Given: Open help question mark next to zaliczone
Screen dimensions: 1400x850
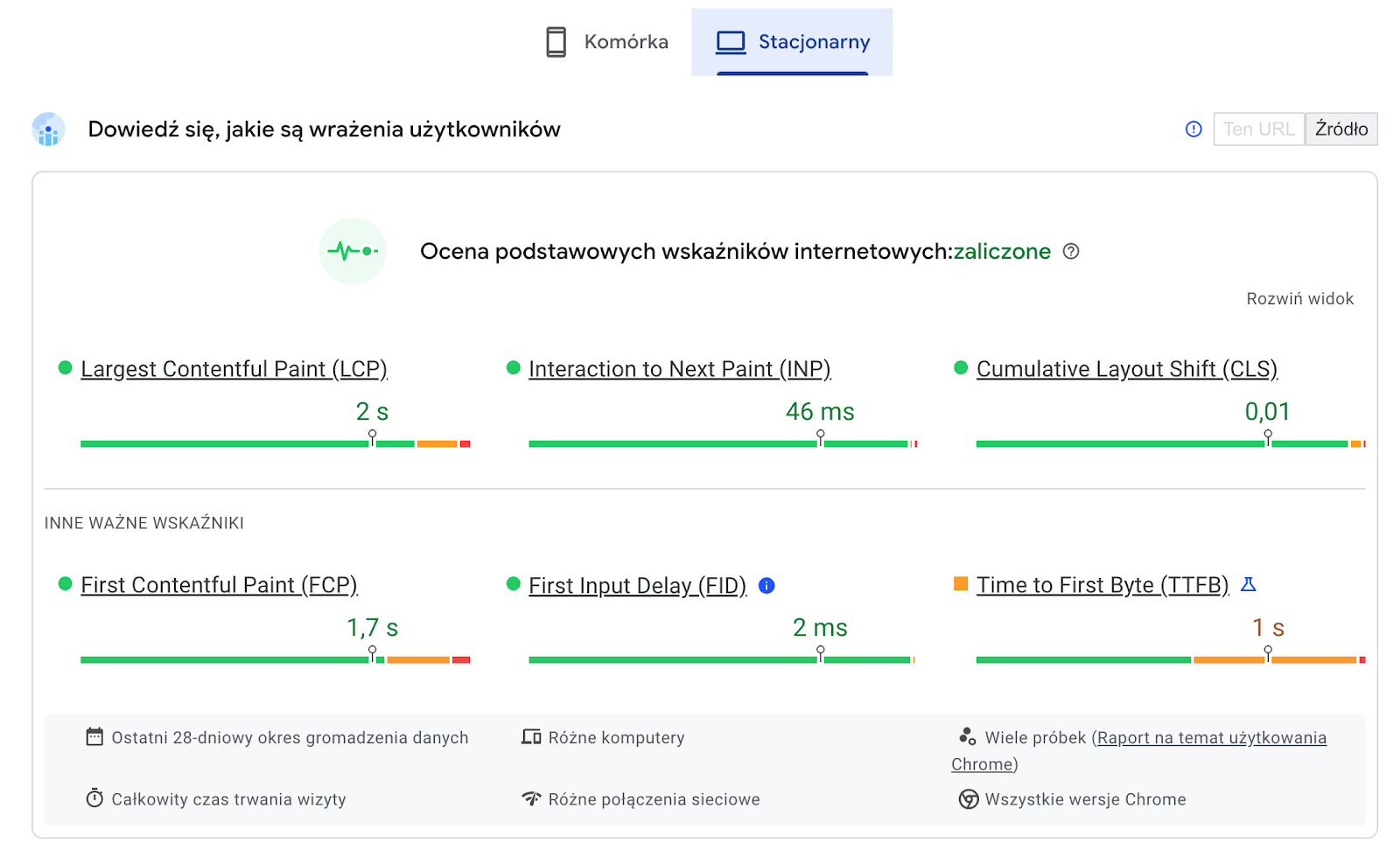Looking at the screenshot, I should pyautogui.click(x=1071, y=252).
